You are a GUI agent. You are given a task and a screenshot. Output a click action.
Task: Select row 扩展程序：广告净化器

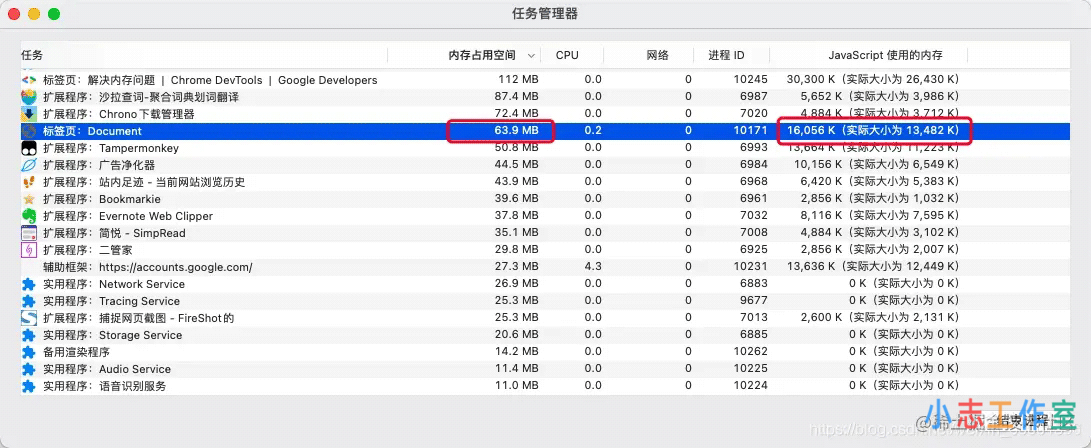pyautogui.click(x=545, y=165)
